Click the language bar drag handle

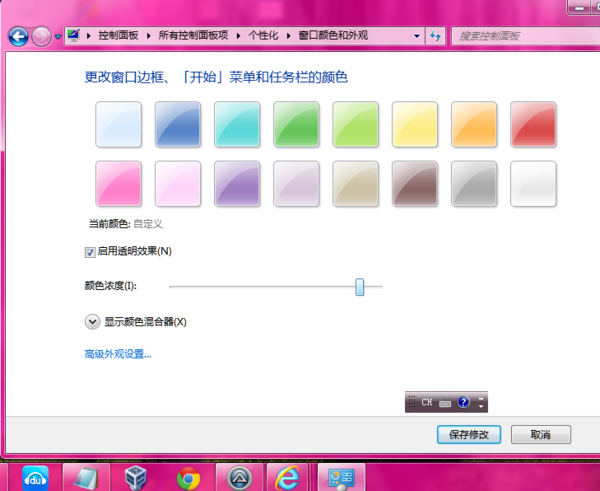coord(411,402)
